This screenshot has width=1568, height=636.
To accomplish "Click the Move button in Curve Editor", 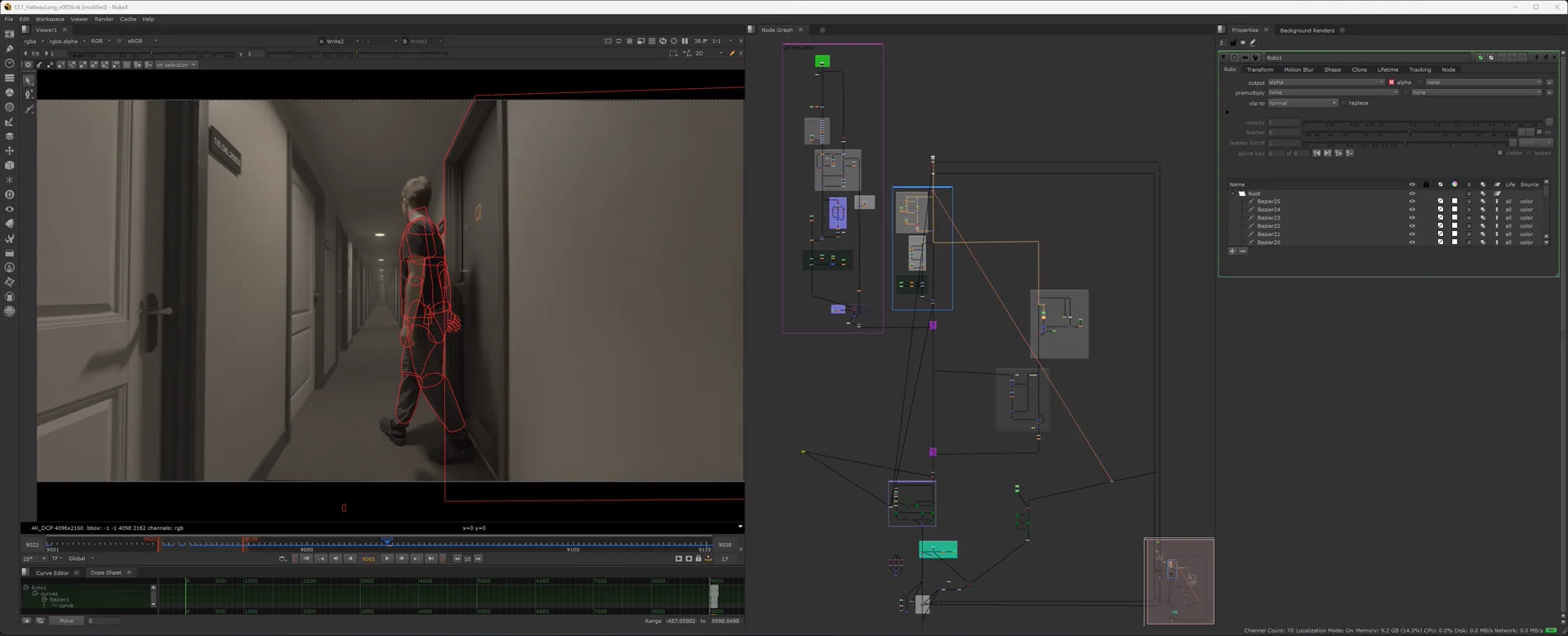I will pyautogui.click(x=66, y=621).
